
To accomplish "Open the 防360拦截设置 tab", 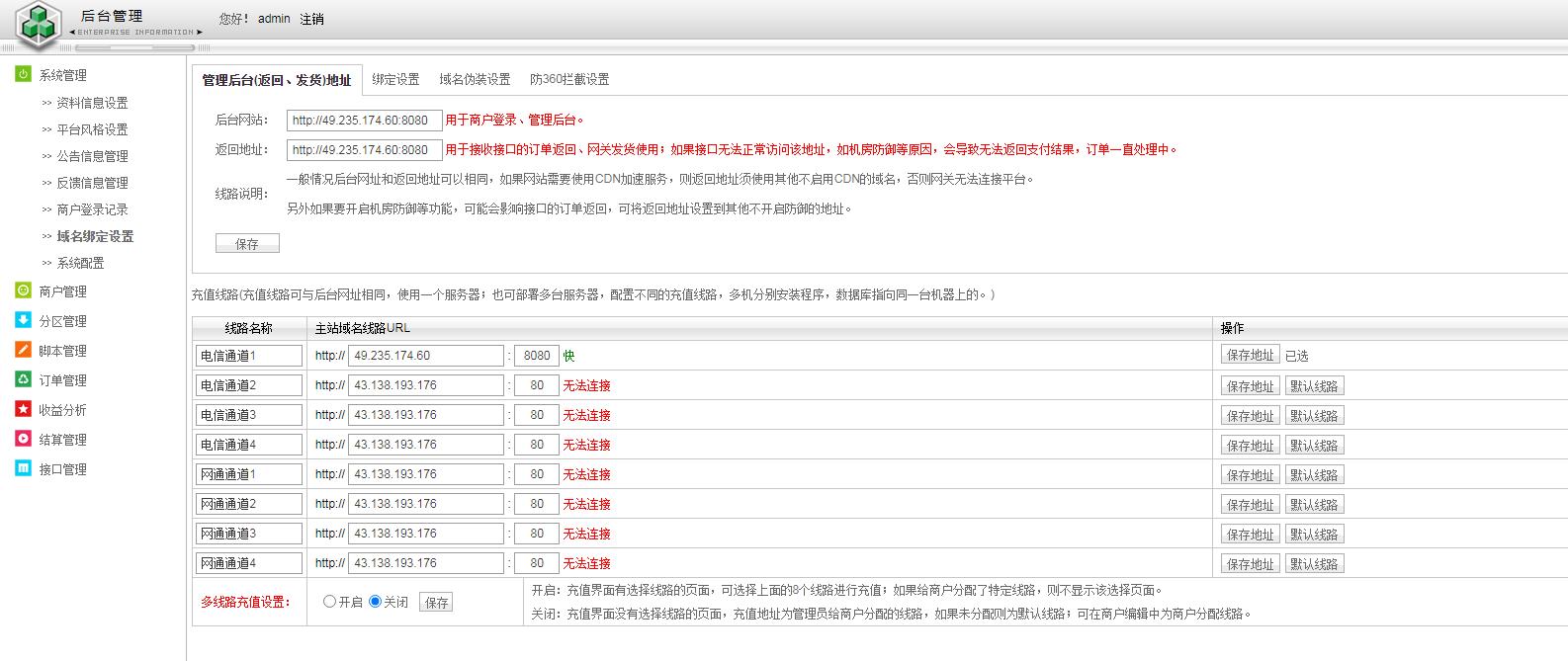I will (569, 79).
